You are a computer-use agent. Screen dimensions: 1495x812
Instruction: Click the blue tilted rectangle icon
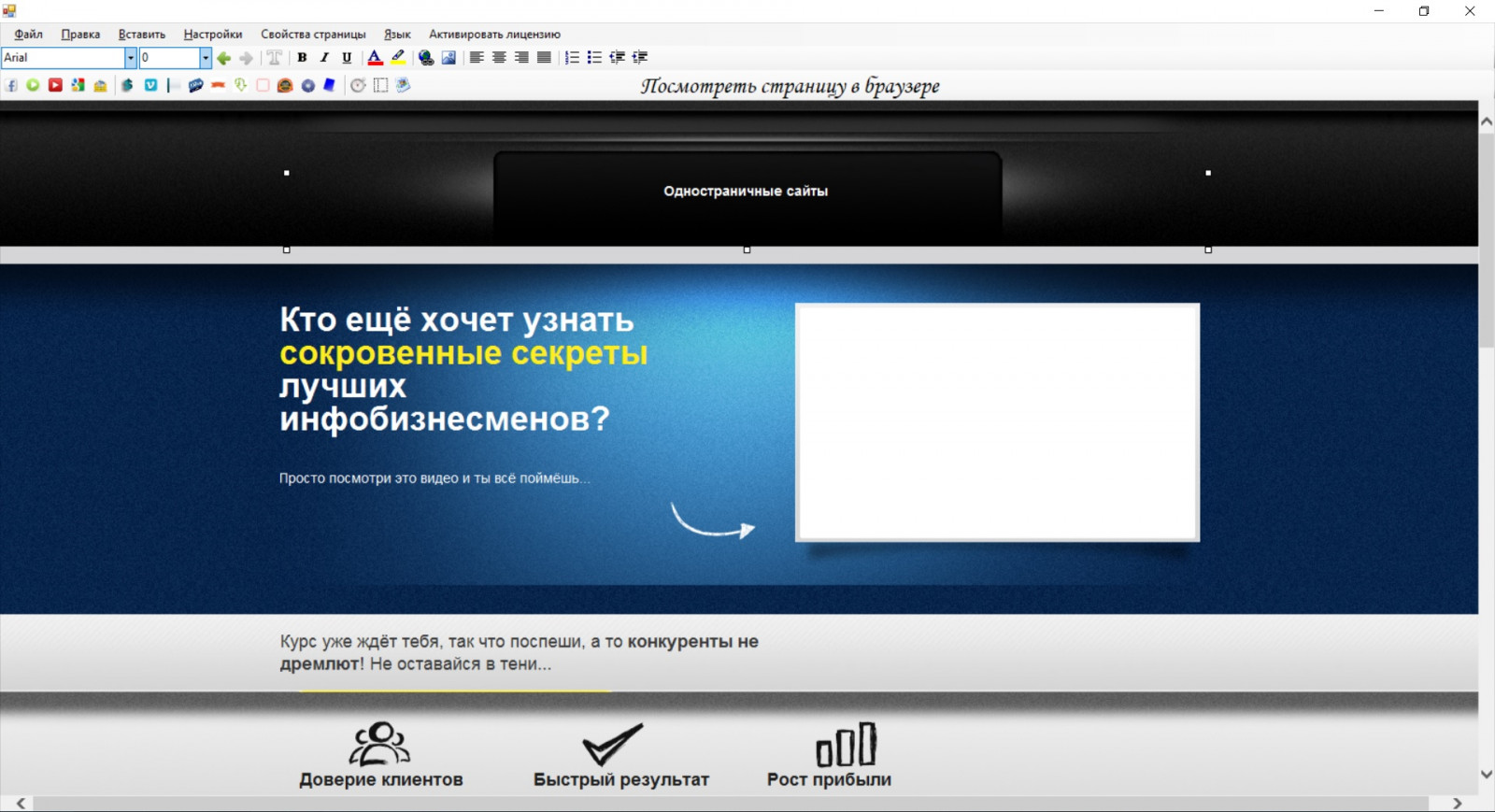point(330,85)
